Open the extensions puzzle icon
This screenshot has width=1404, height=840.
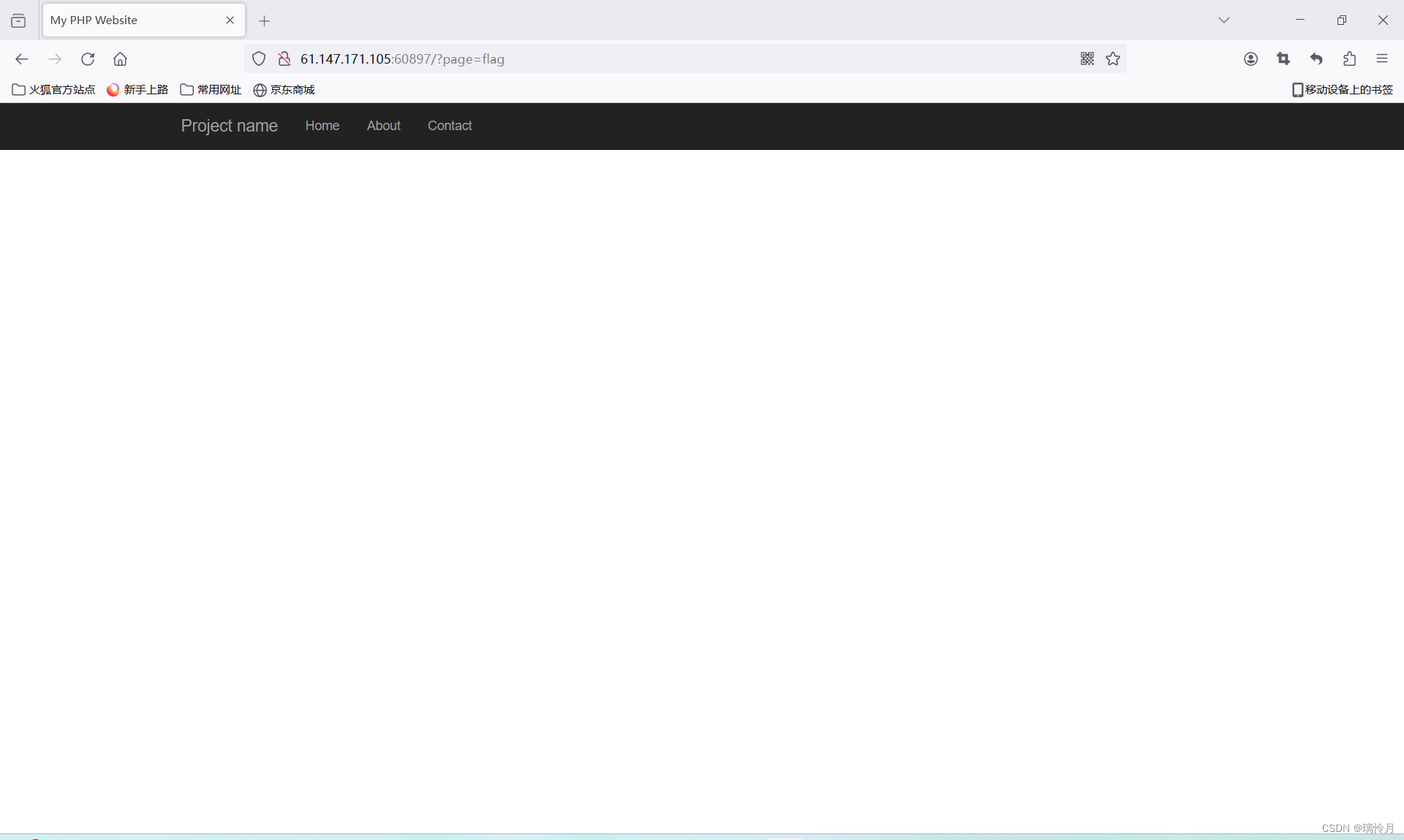pos(1350,59)
